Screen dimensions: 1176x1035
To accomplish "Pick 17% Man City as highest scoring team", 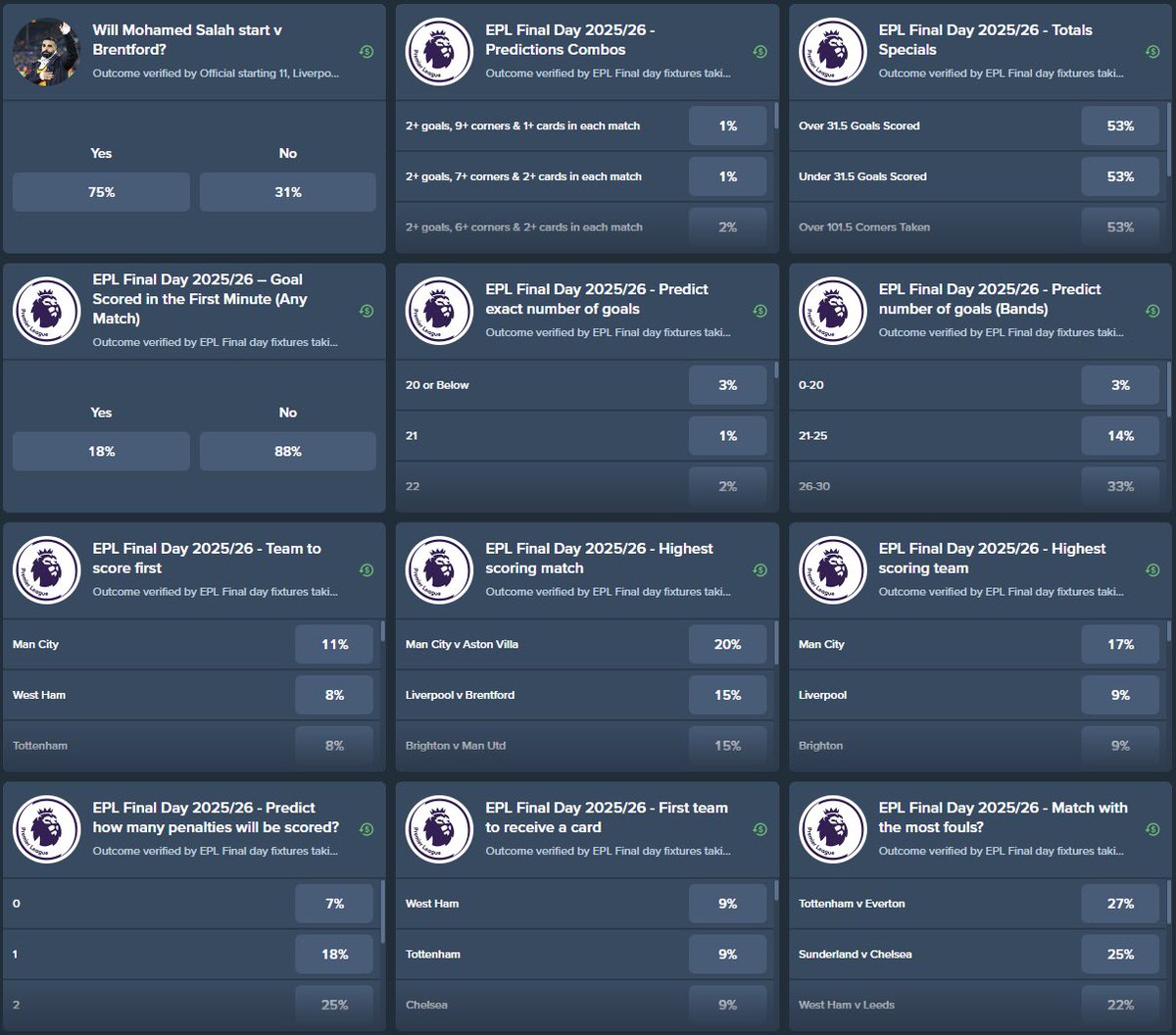I will [x=1121, y=644].
